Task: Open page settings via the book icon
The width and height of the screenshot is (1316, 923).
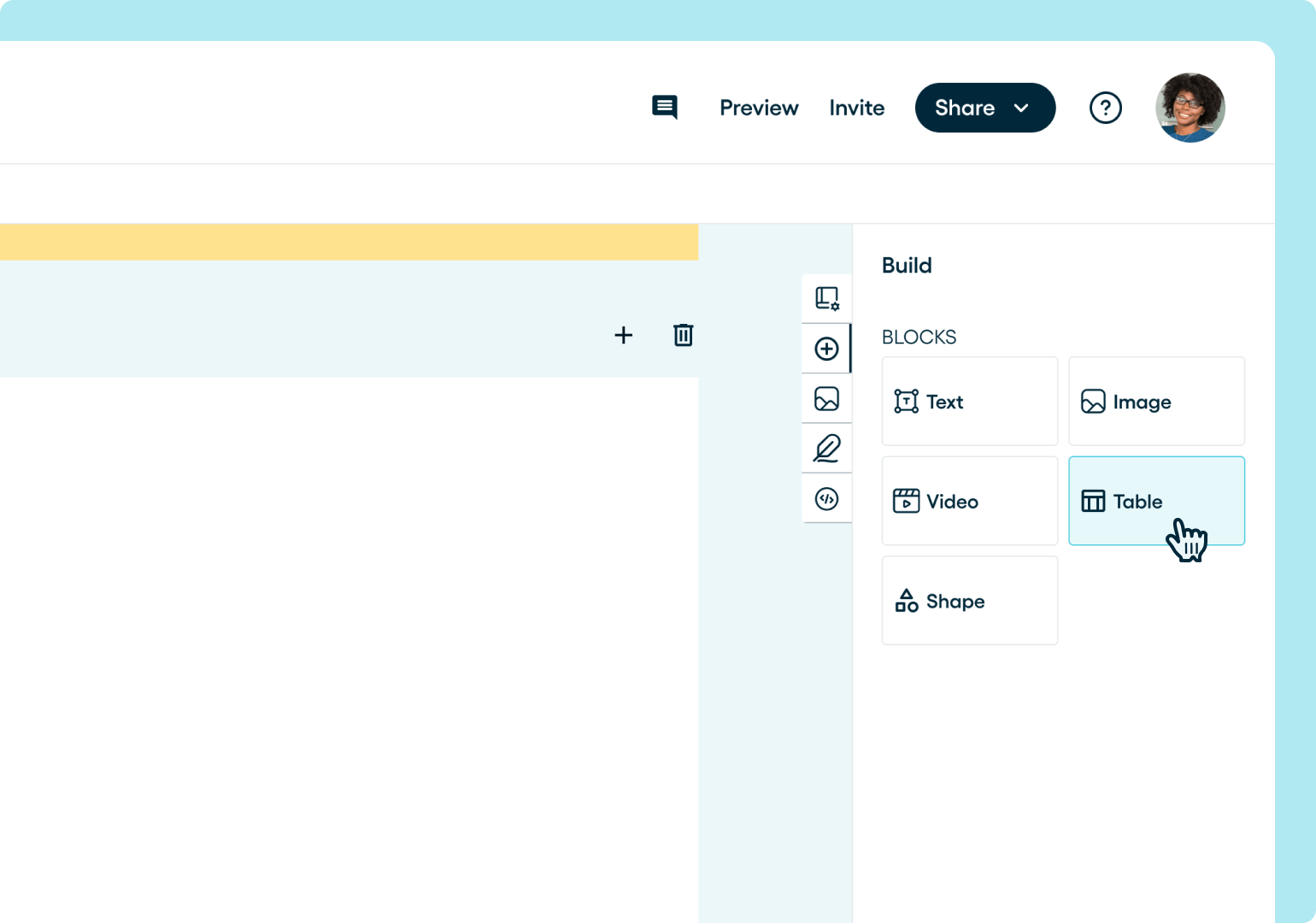Action: point(825,298)
